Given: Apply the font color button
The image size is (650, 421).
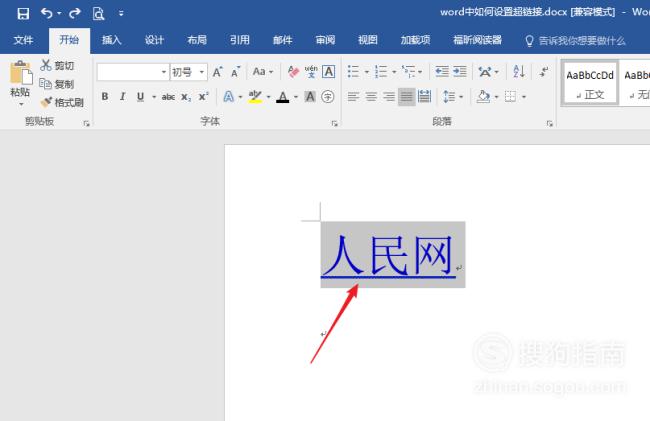Looking at the screenshot, I should click(283, 97).
